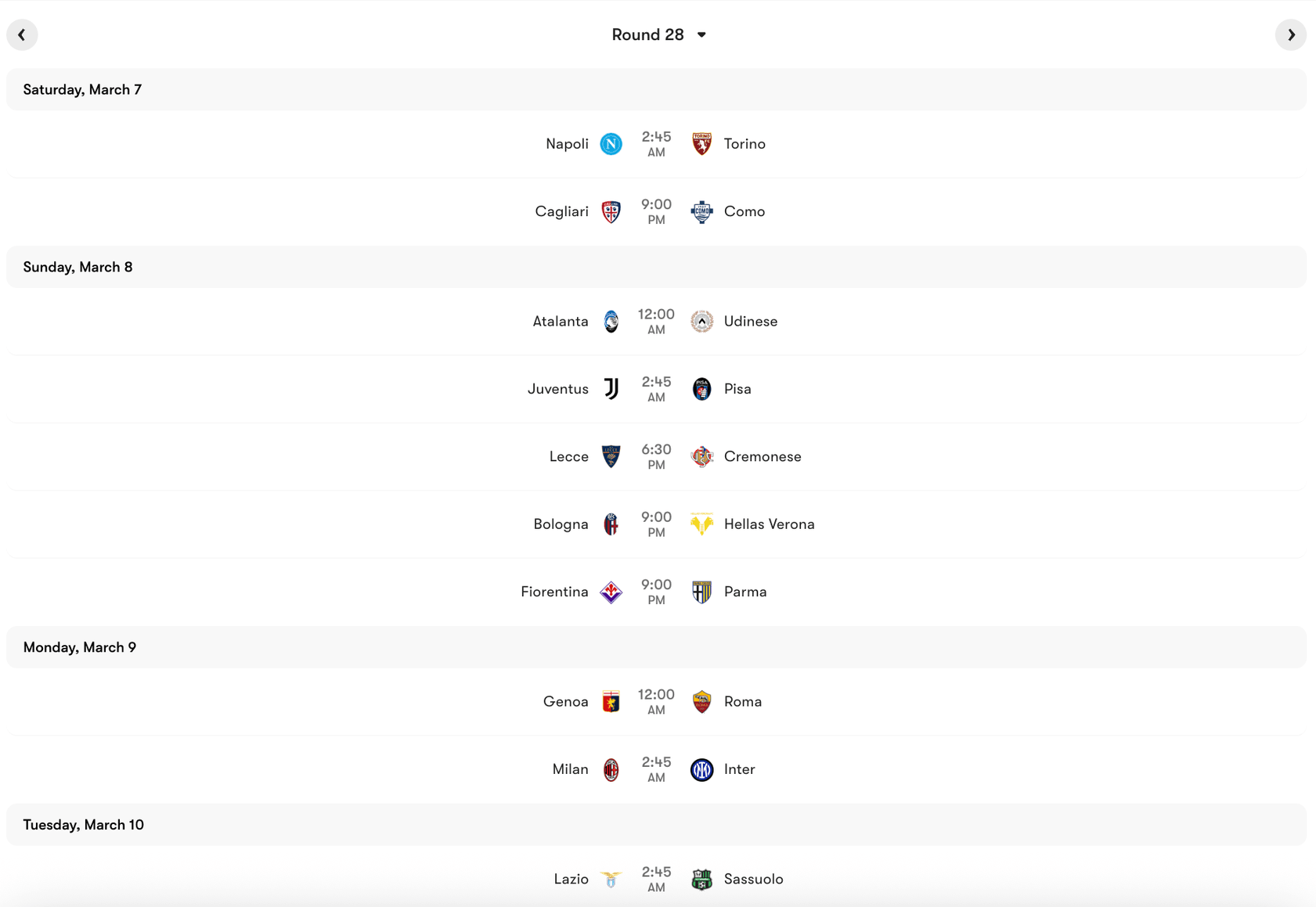Select the Monday, March 9 header
The width and height of the screenshot is (1316, 907).
click(x=79, y=647)
